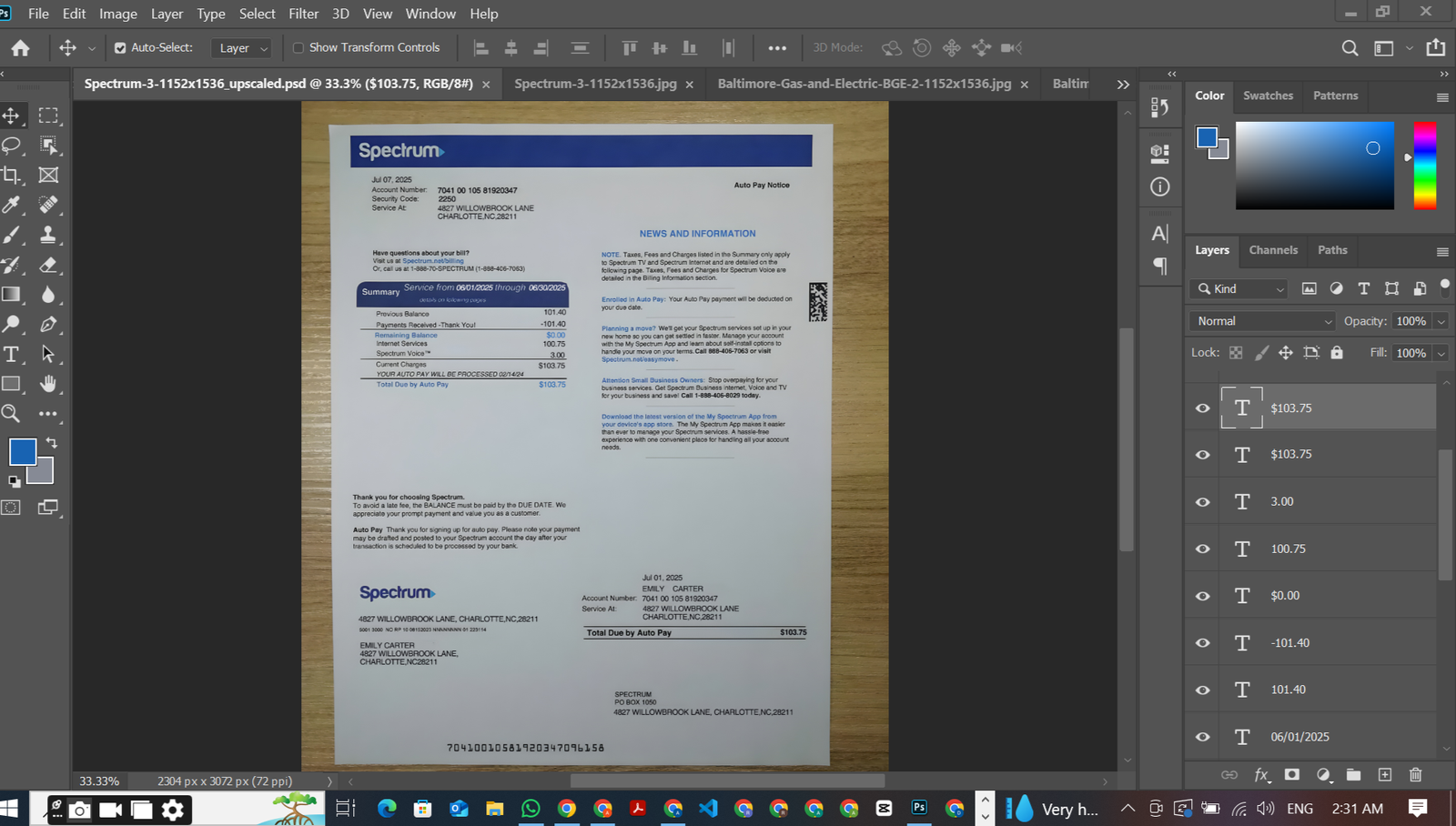
Task: Hide the selected top $103.75 layer
Action: click(x=1202, y=408)
